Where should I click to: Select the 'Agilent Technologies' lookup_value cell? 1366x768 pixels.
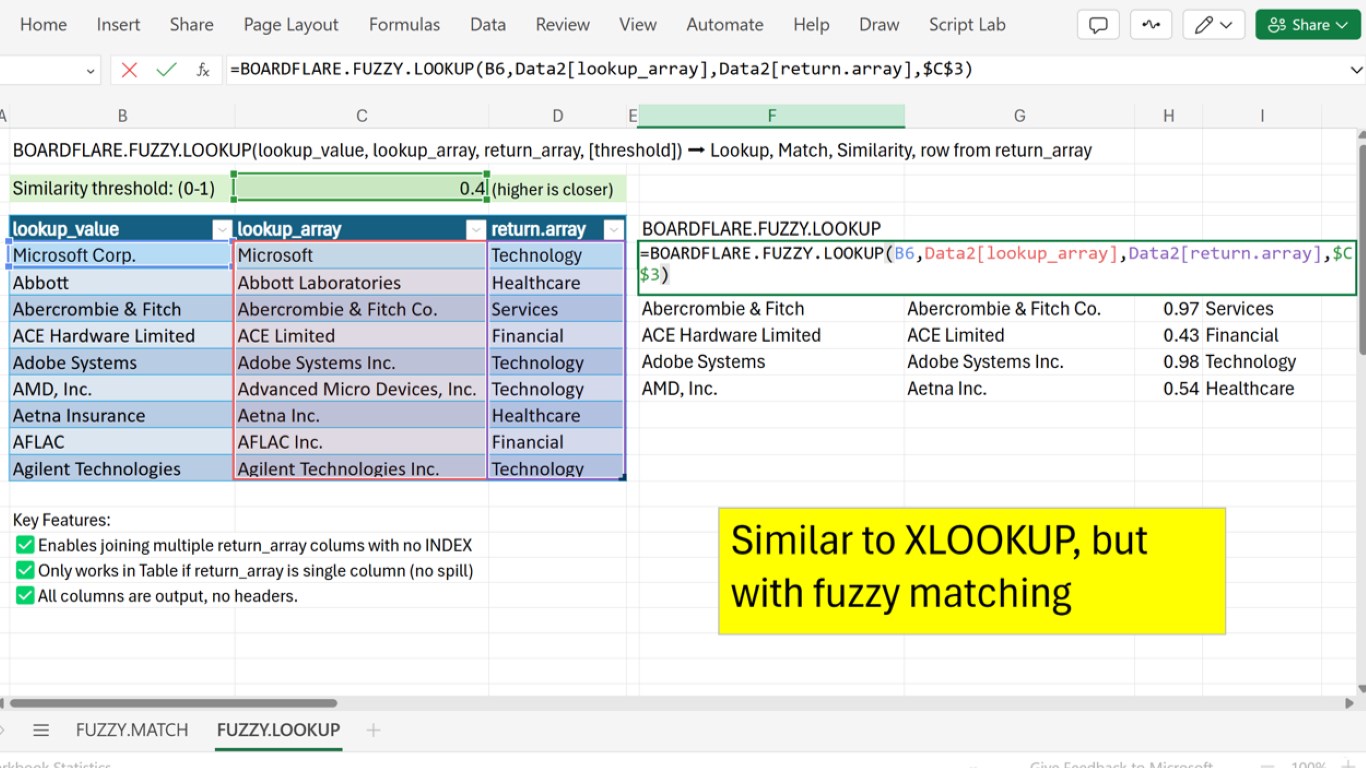coord(121,469)
